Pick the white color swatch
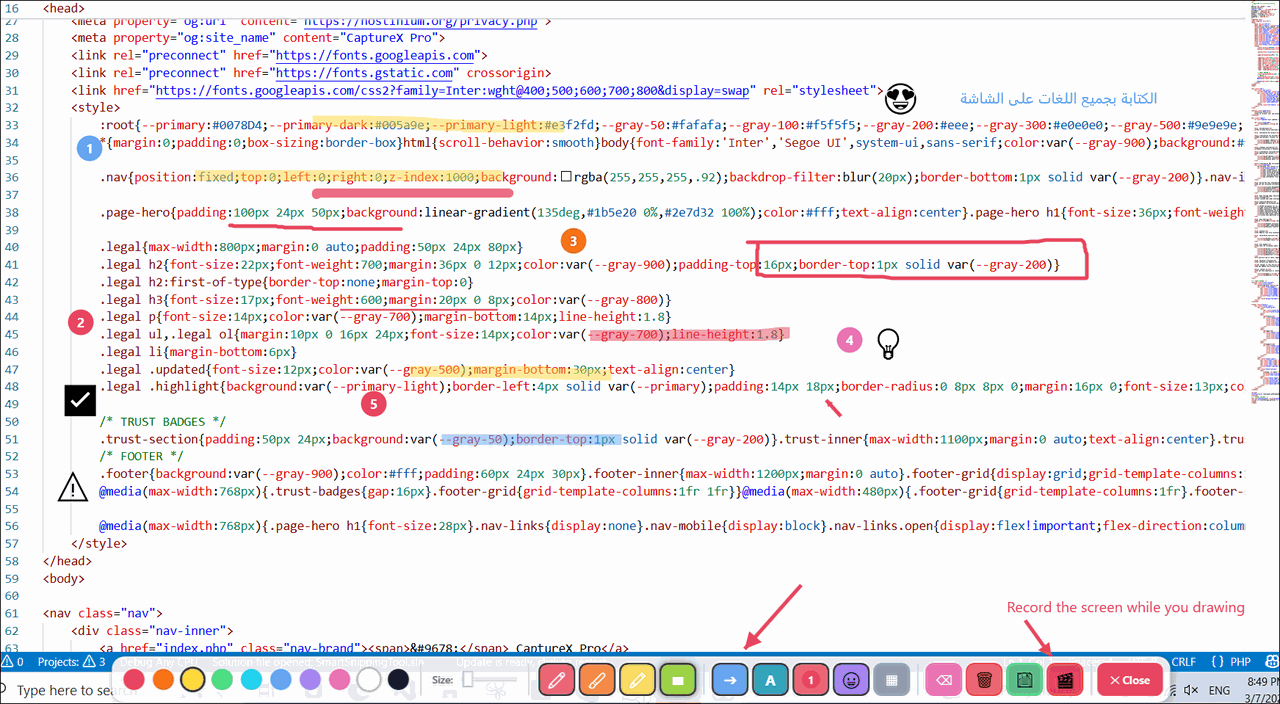 369,680
